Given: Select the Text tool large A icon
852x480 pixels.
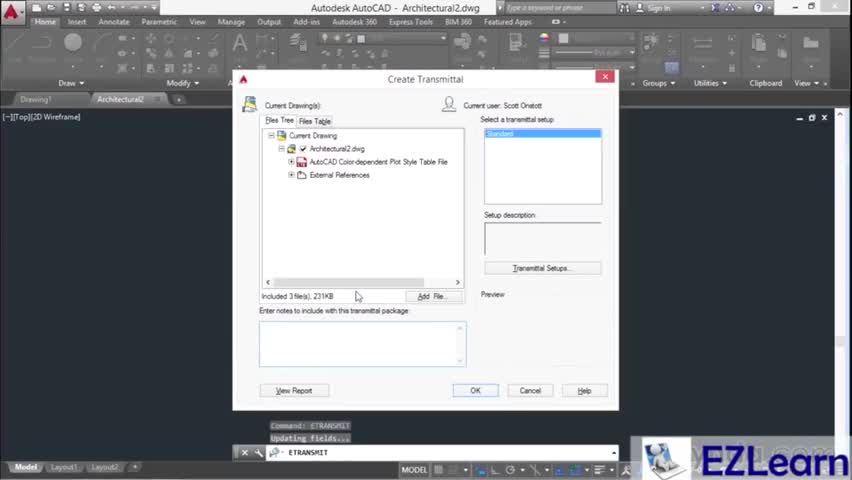Looking at the screenshot, I should (x=240, y=42).
